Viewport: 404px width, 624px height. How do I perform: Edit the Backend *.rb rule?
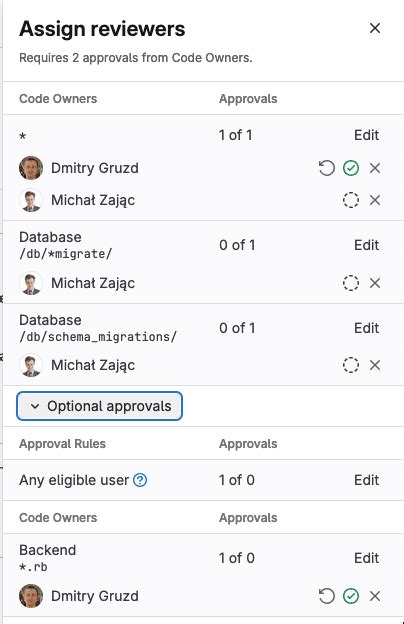(x=367, y=558)
